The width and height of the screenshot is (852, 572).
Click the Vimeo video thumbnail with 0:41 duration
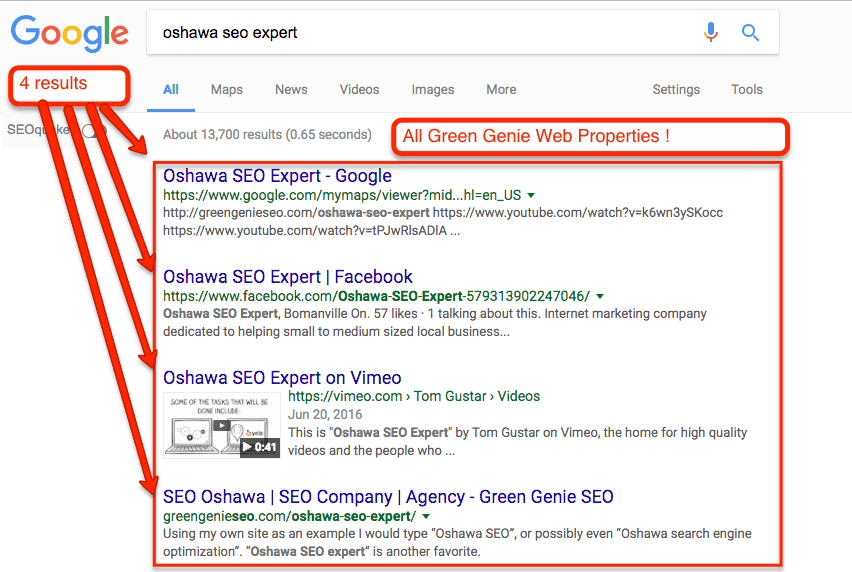point(222,425)
